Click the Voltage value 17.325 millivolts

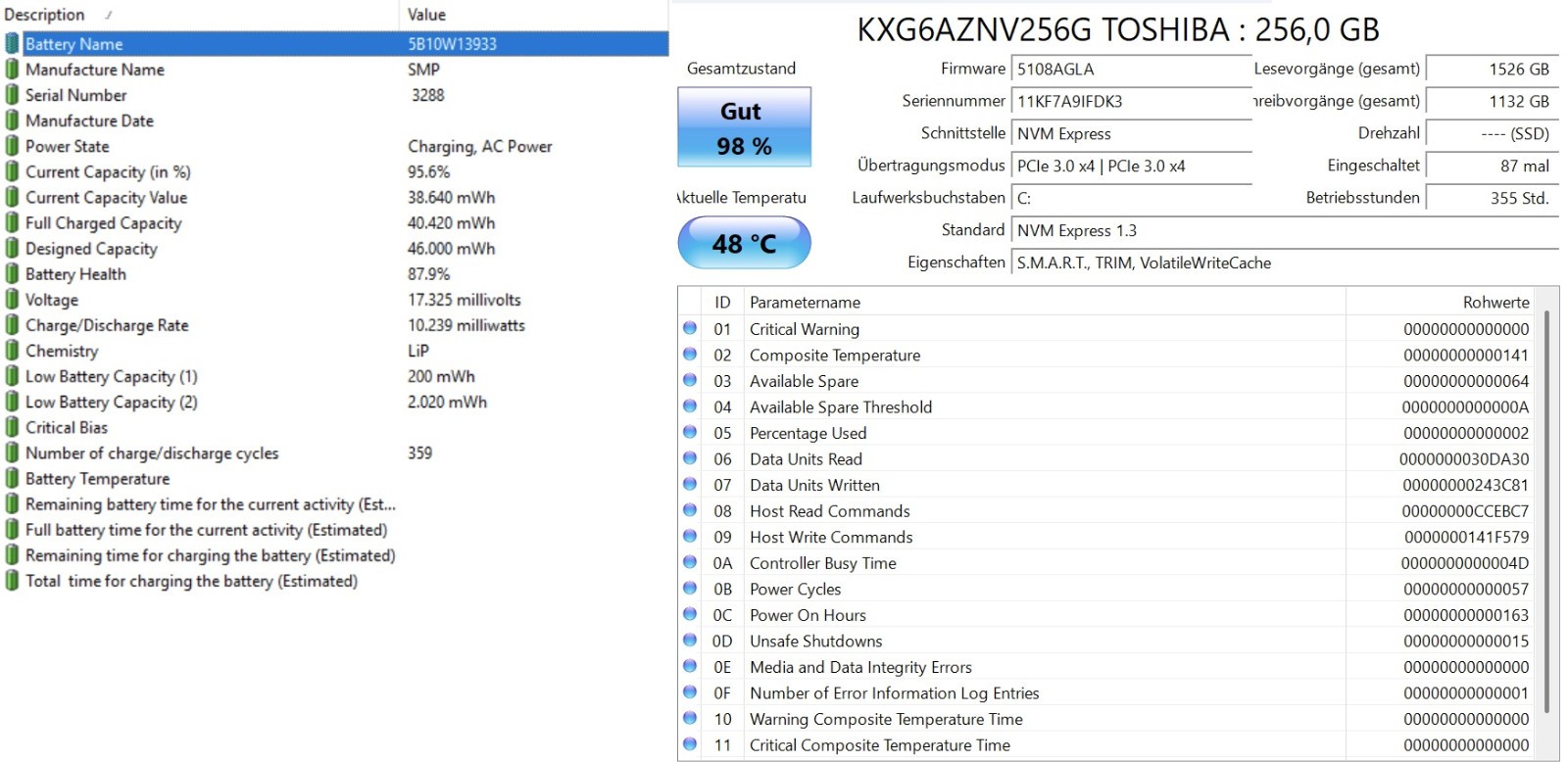465,299
